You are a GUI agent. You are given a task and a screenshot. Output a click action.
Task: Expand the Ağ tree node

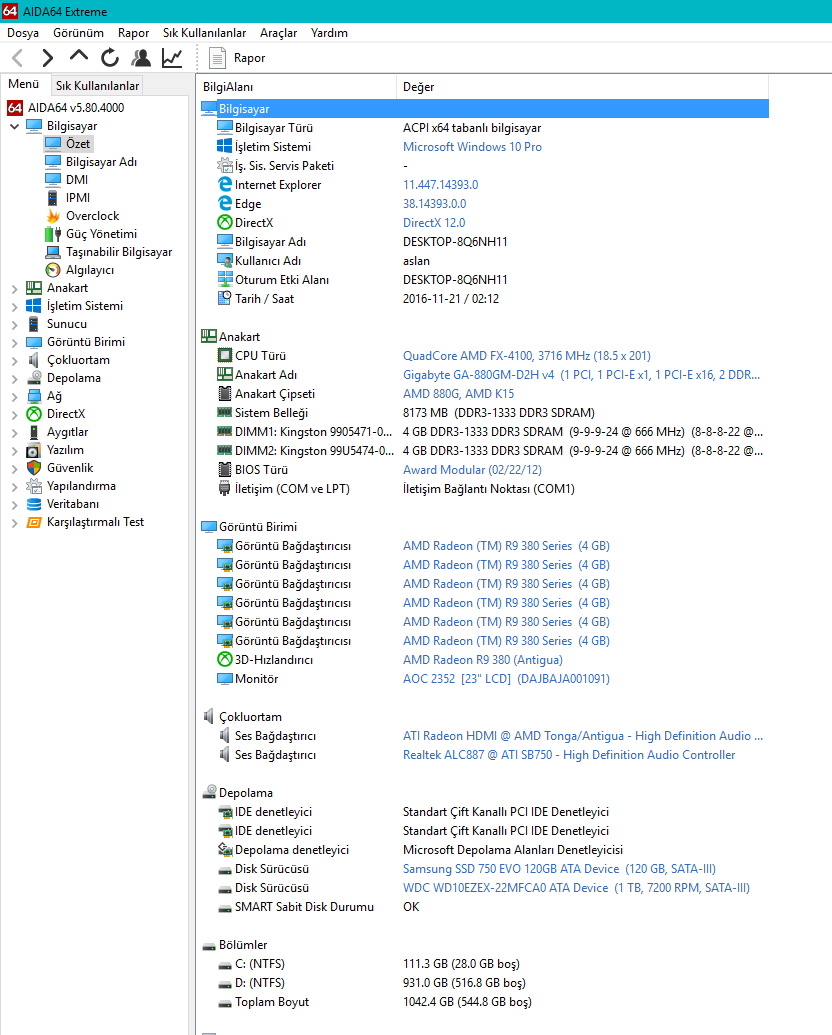[x=15, y=396]
